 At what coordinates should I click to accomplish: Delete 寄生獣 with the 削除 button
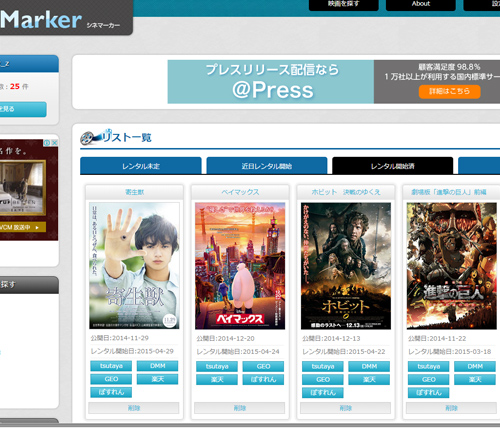134,408
